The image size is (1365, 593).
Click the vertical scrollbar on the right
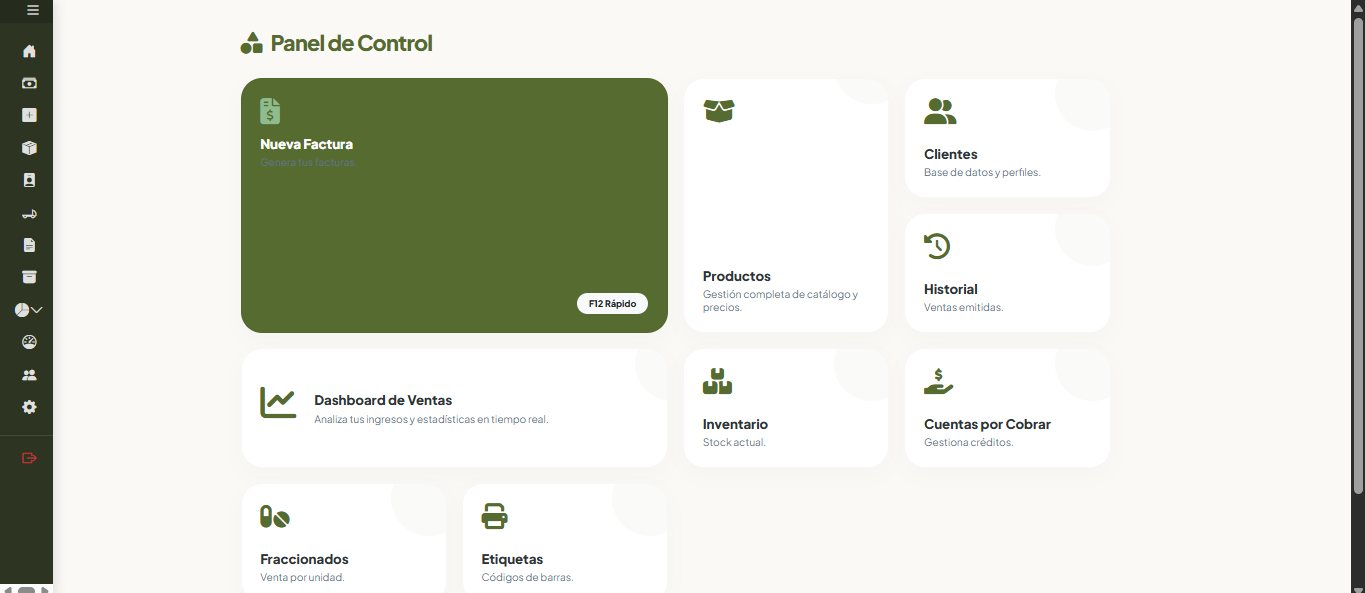(1358, 250)
